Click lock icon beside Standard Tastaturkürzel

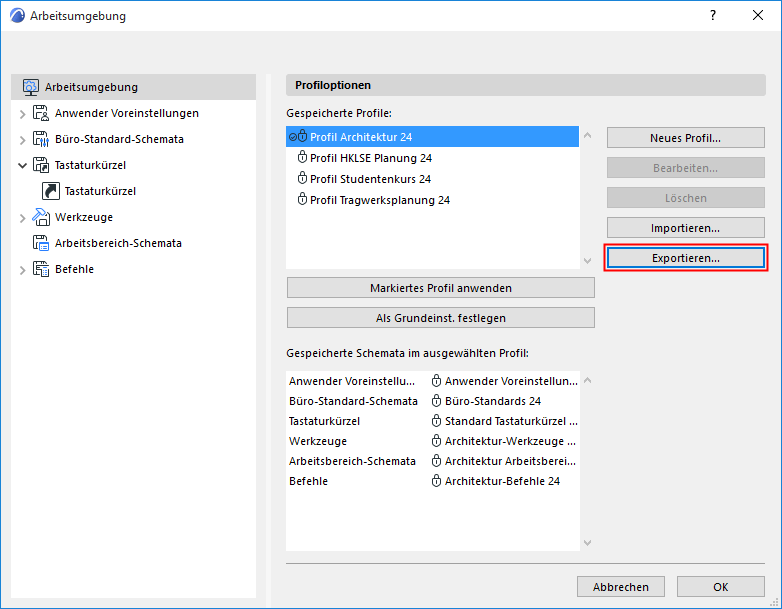point(436,421)
